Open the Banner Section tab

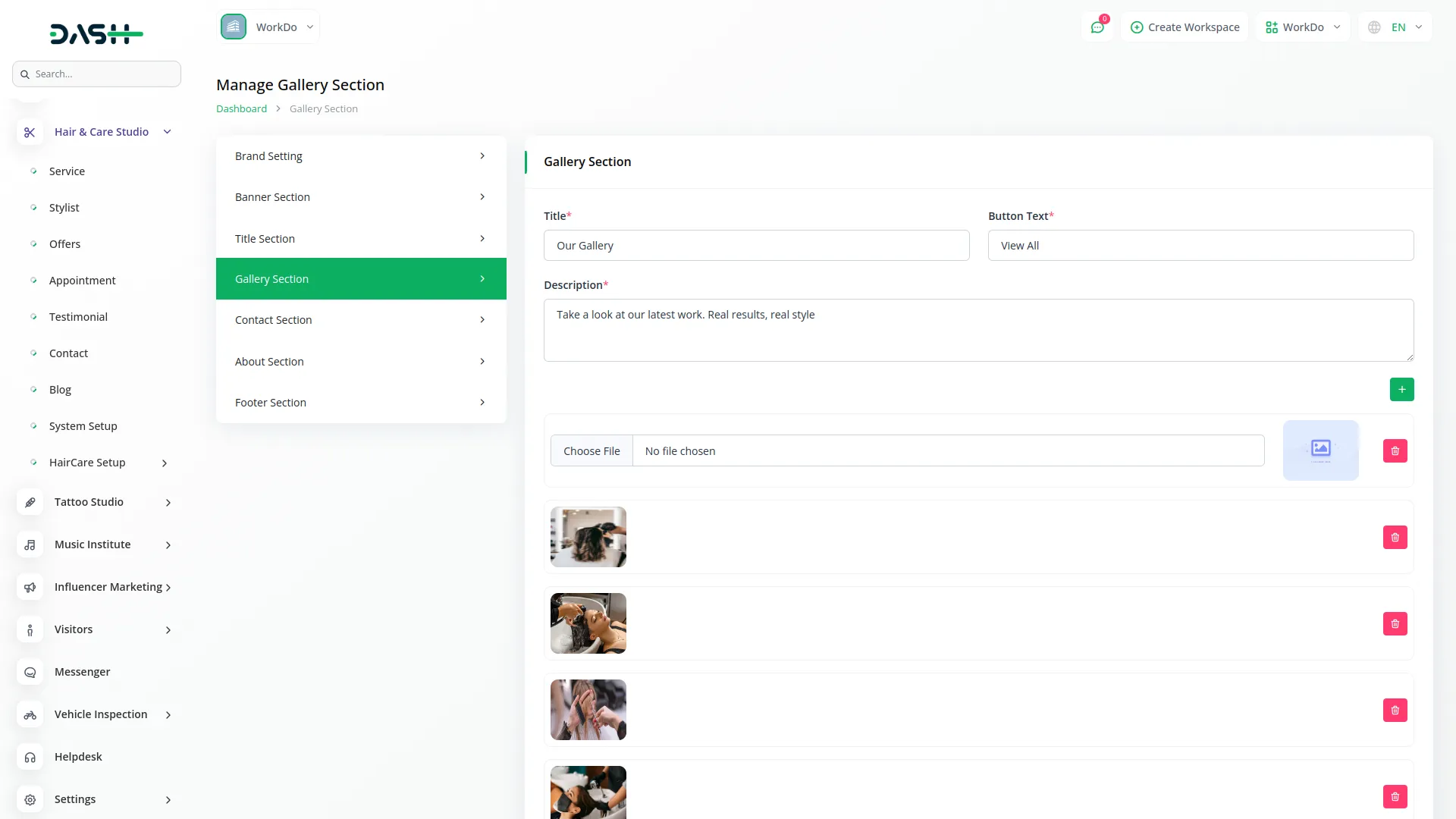361,197
